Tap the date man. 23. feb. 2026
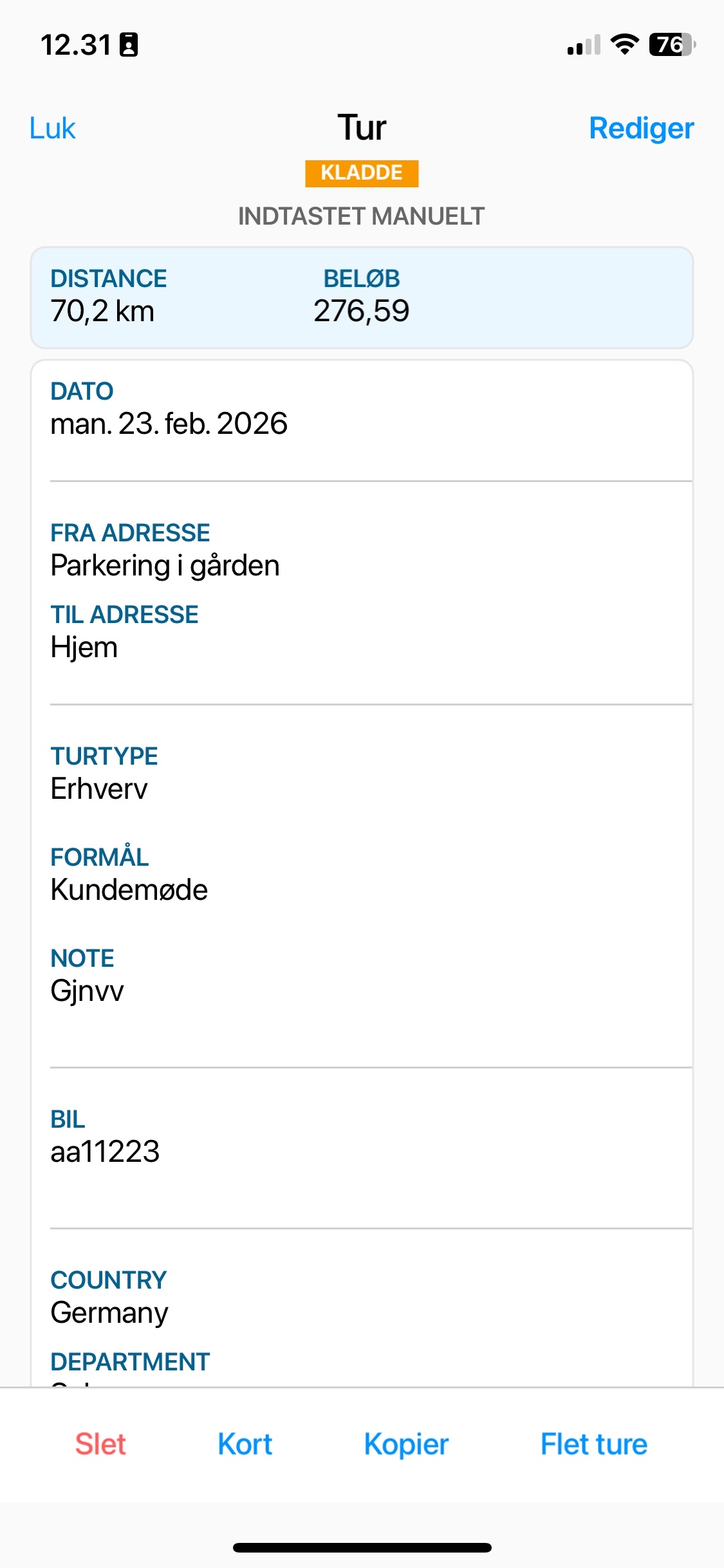The width and height of the screenshot is (724, 1568). (169, 424)
